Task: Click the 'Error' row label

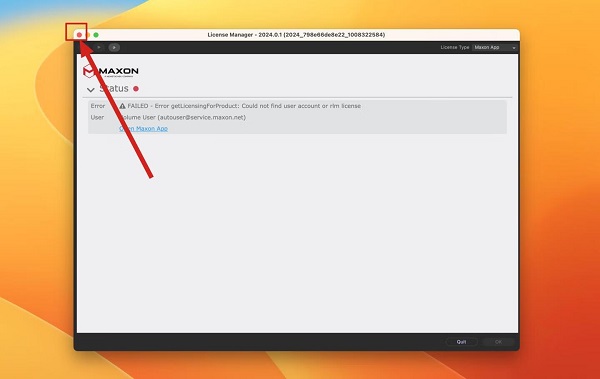Action: click(x=98, y=106)
